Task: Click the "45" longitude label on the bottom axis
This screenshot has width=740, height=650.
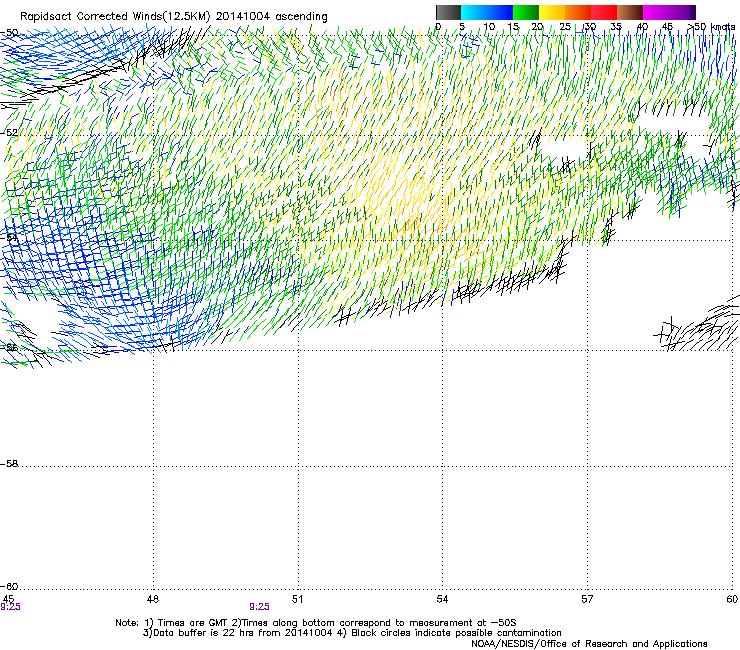Action: tap(8, 599)
